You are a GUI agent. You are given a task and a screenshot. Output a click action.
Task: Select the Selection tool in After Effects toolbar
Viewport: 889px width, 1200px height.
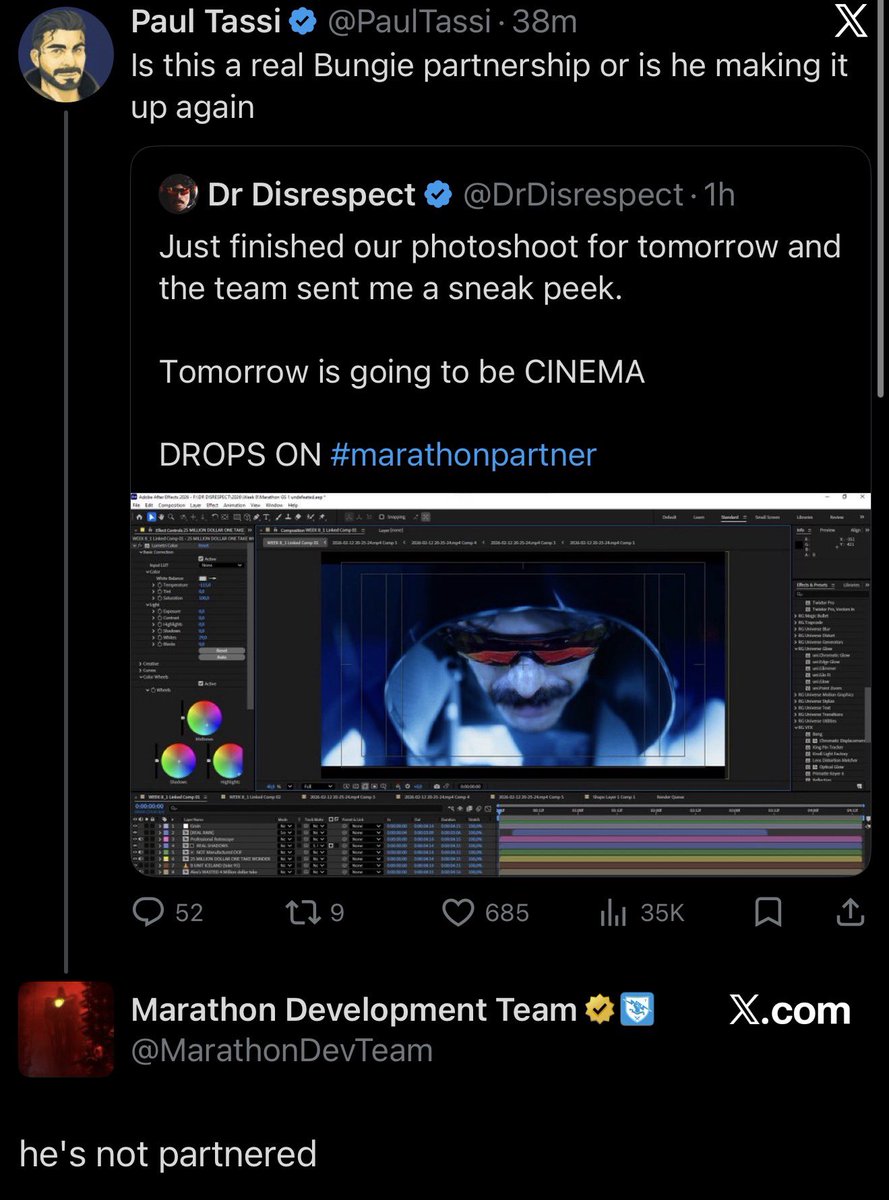click(x=150, y=518)
